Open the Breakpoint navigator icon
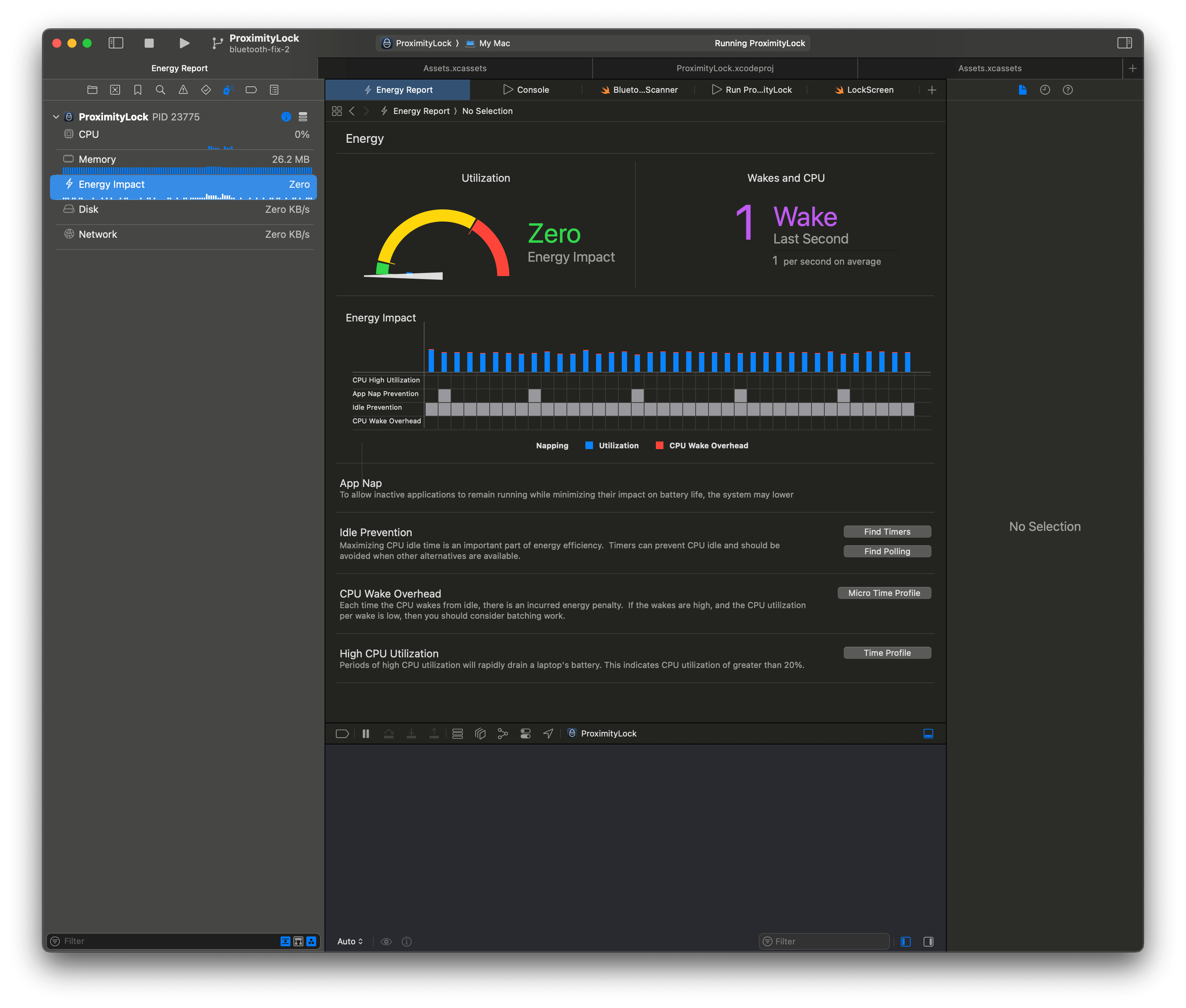This screenshot has width=1186, height=1008. 251,90
